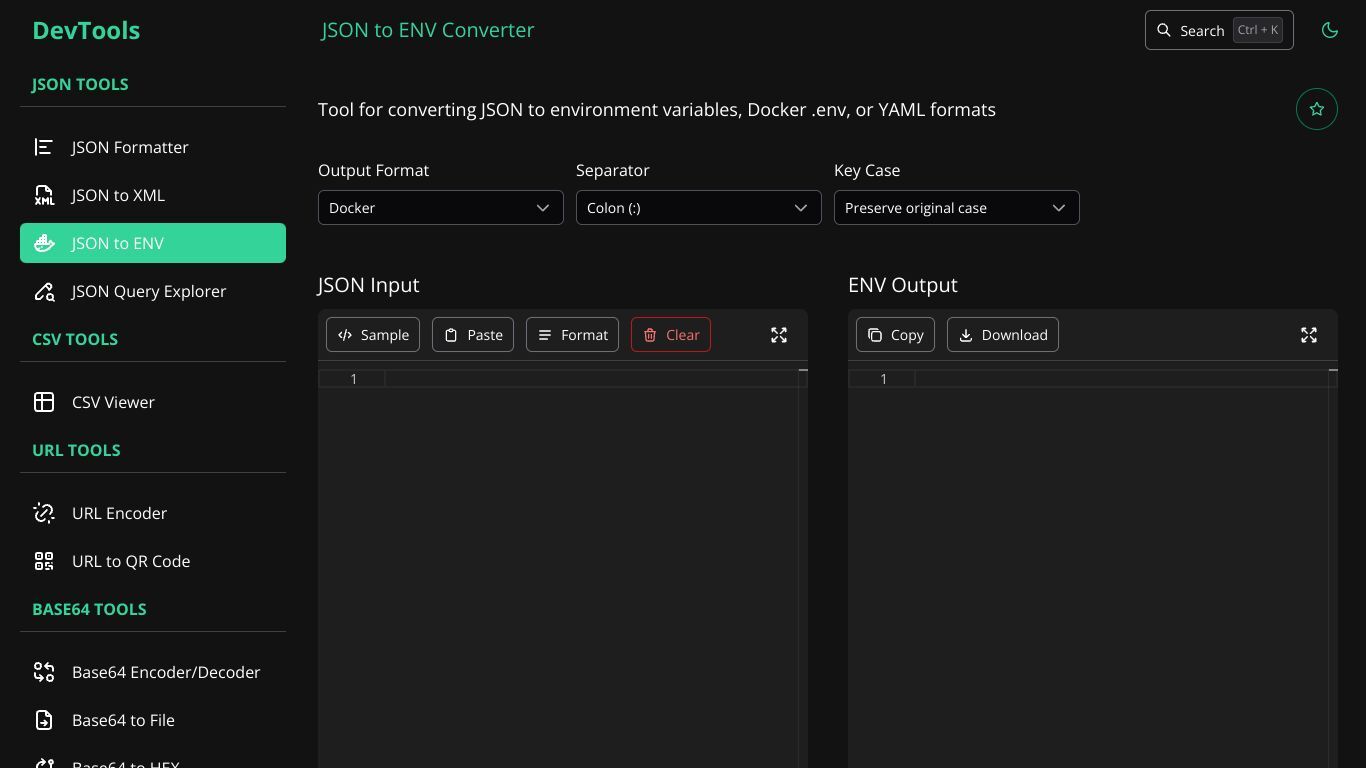Open URL Encoder tool

coord(153,513)
